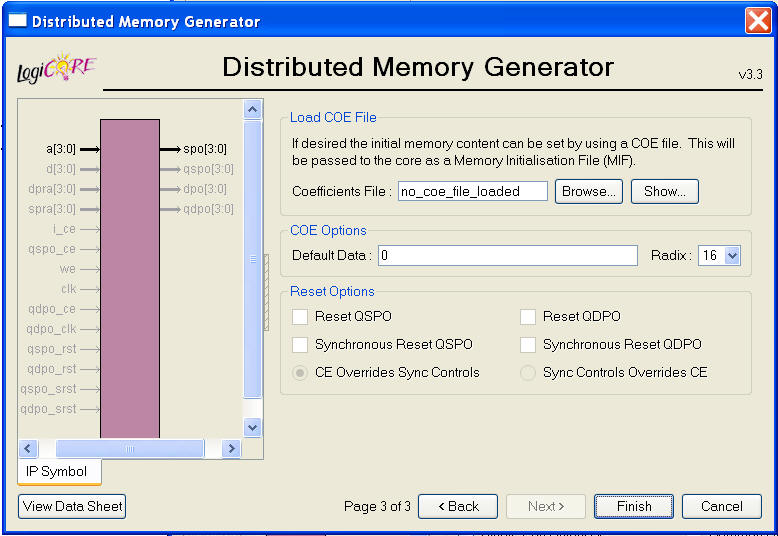The height and width of the screenshot is (536, 778).
Task: Click the horizontal scrollbar thumb in symbol pane
Action: click(130, 449)
